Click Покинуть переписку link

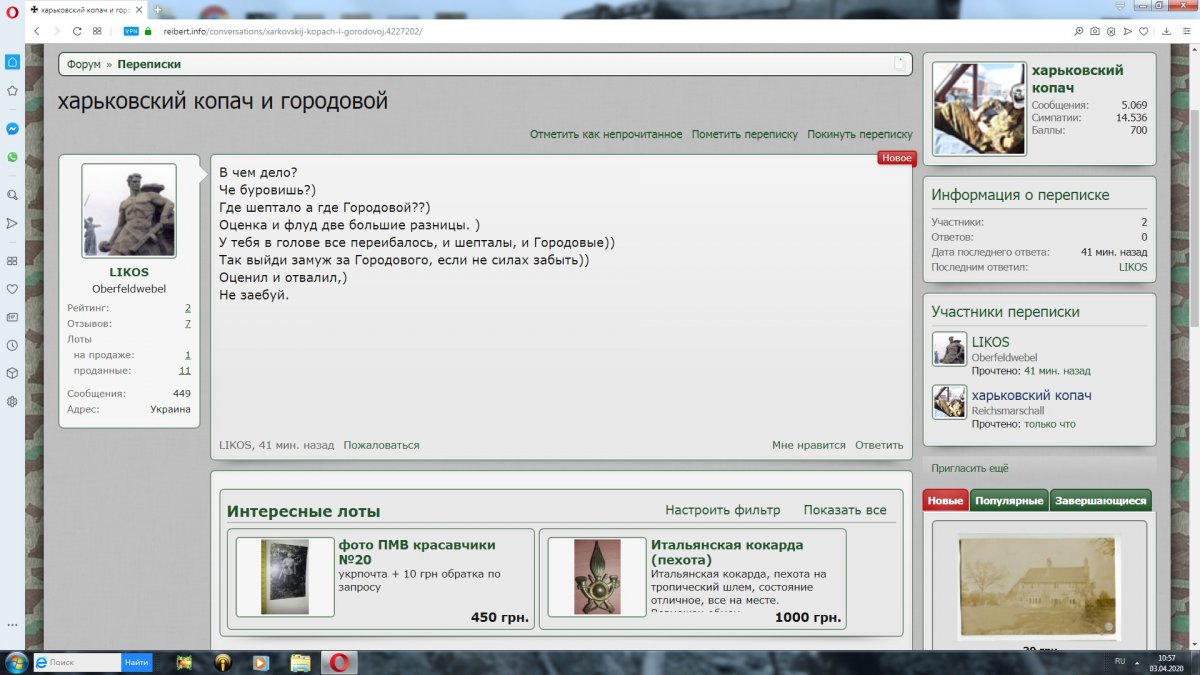[x=860, y=134]
